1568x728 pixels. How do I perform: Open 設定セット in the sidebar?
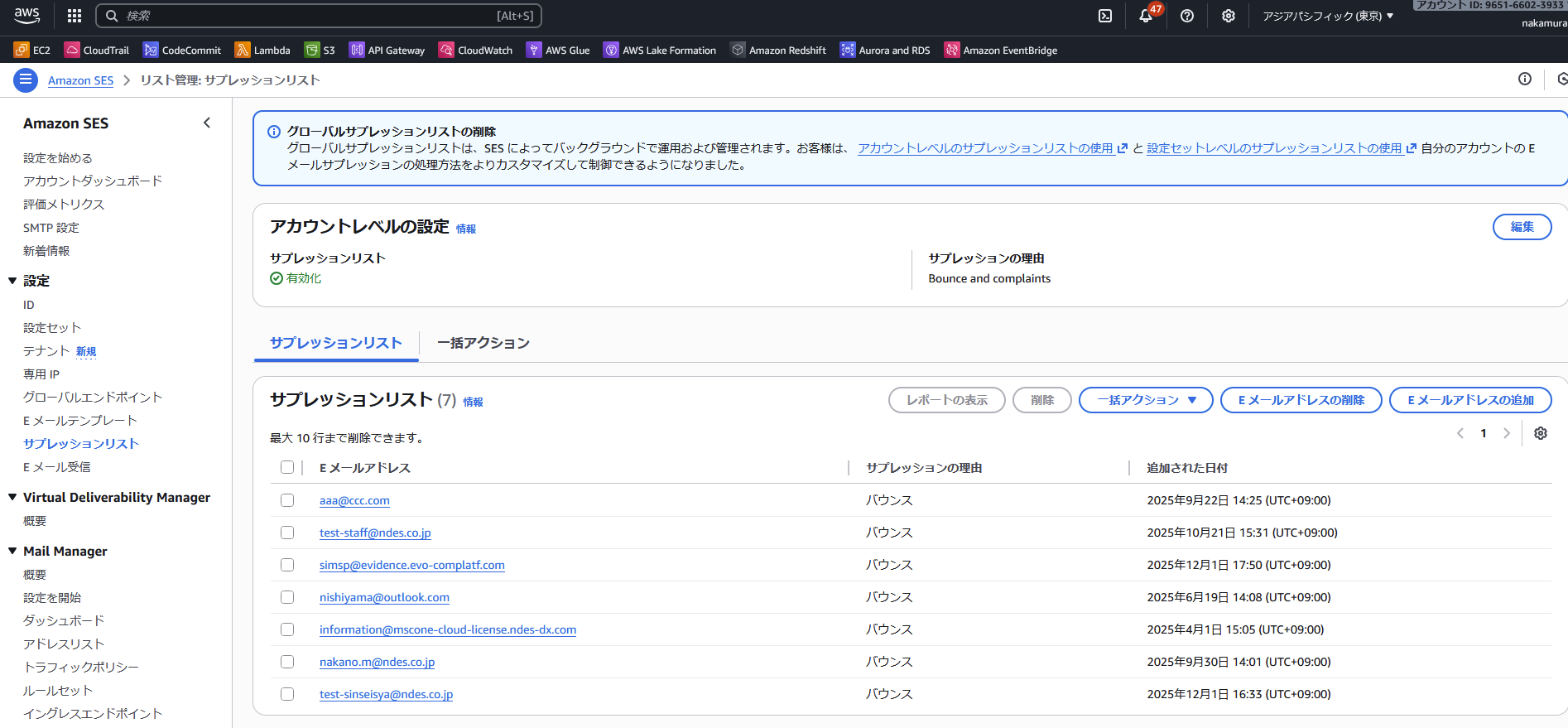[52, 328]
